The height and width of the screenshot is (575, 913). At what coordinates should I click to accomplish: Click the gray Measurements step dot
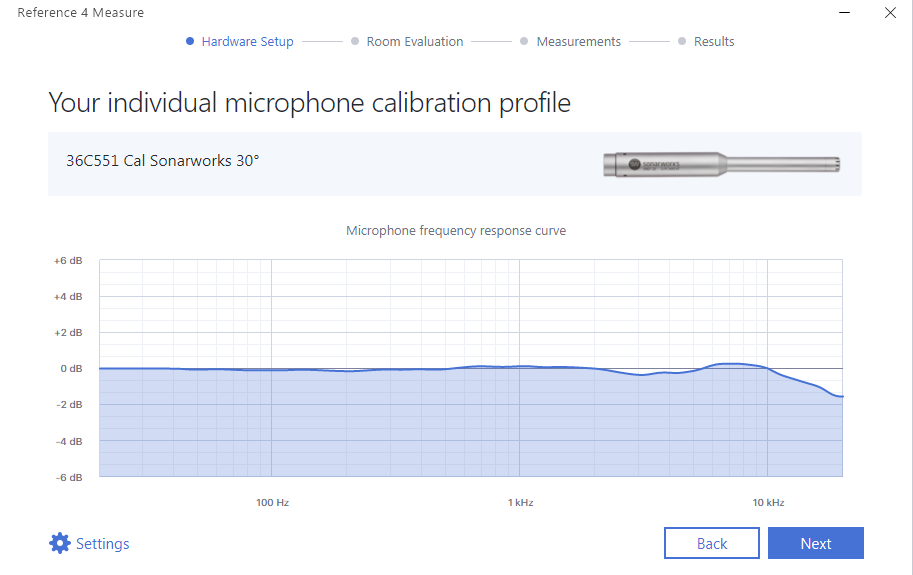pos(524,42)
